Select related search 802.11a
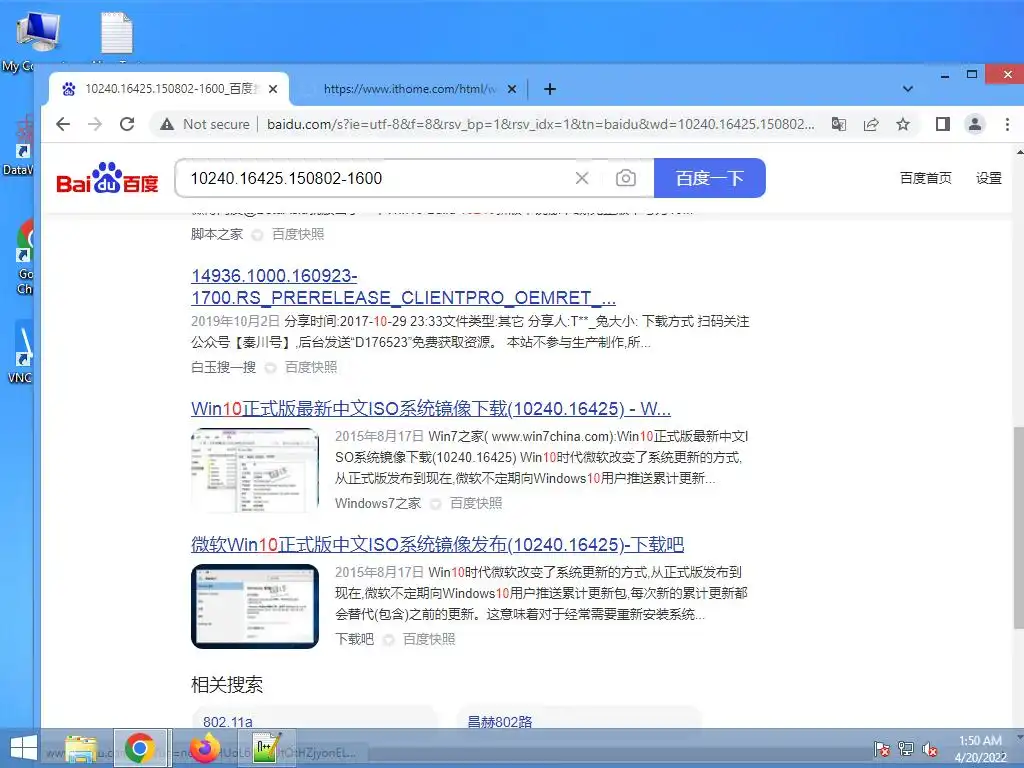 pyautogui.click(x=228, y=722)
